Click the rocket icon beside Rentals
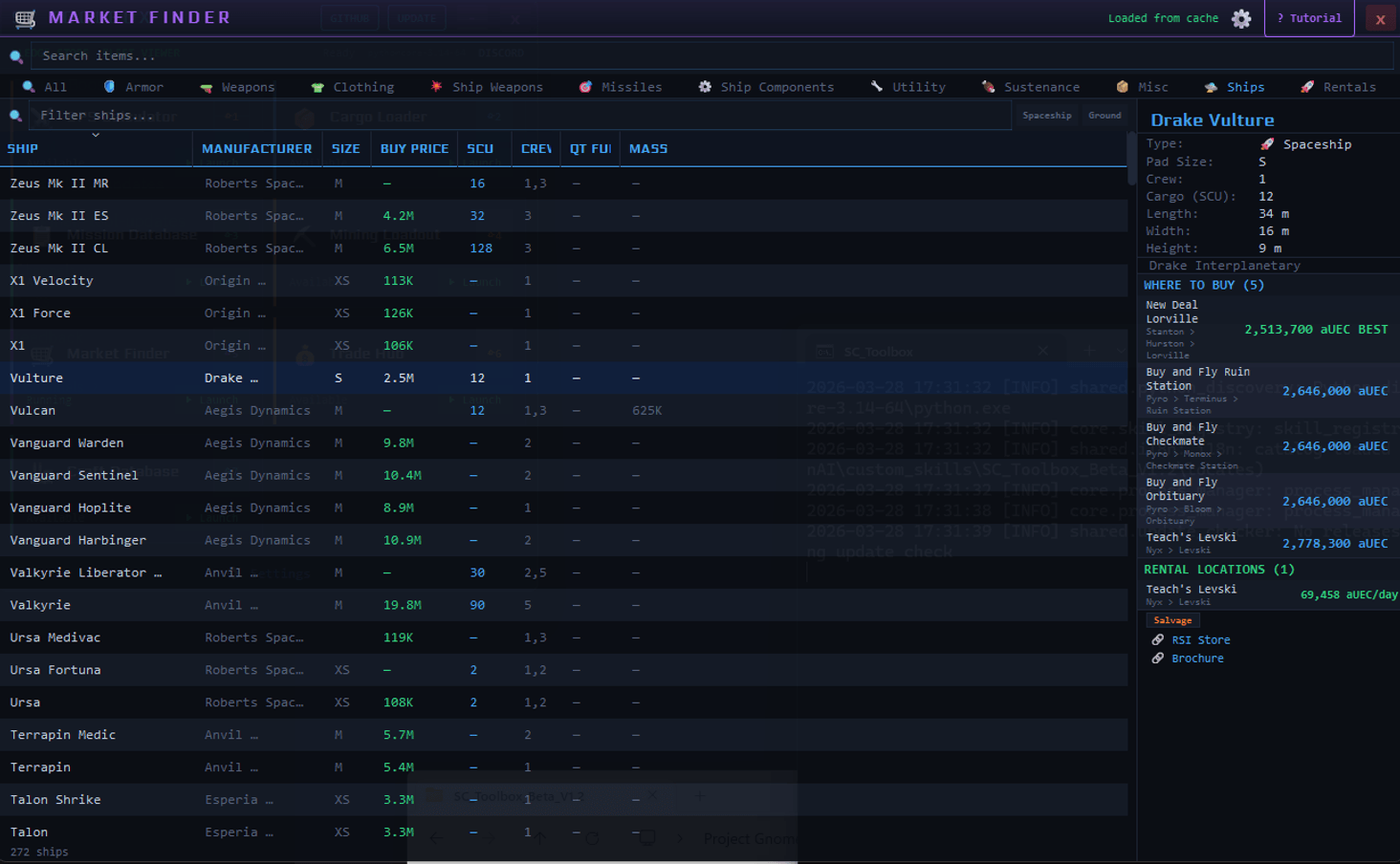Screen dimensions: 1400x864 tap(1307, 87)
